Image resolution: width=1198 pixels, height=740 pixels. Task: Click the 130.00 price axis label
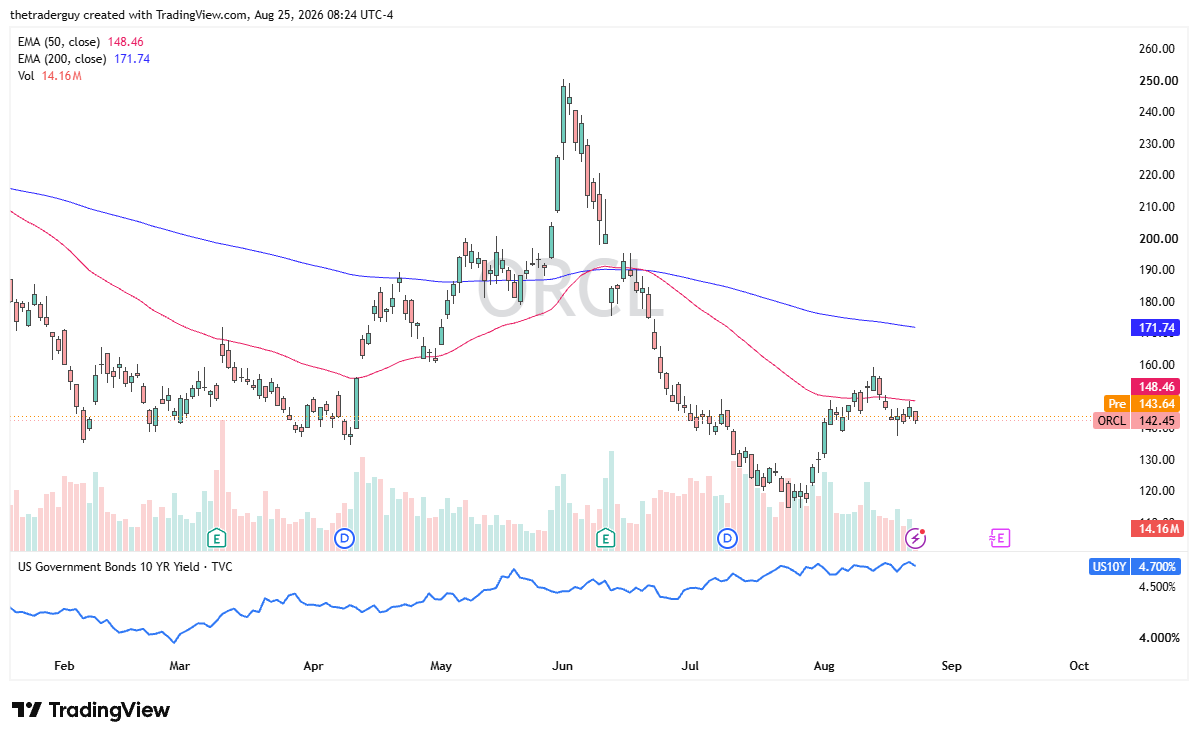tap(1157, 460)
